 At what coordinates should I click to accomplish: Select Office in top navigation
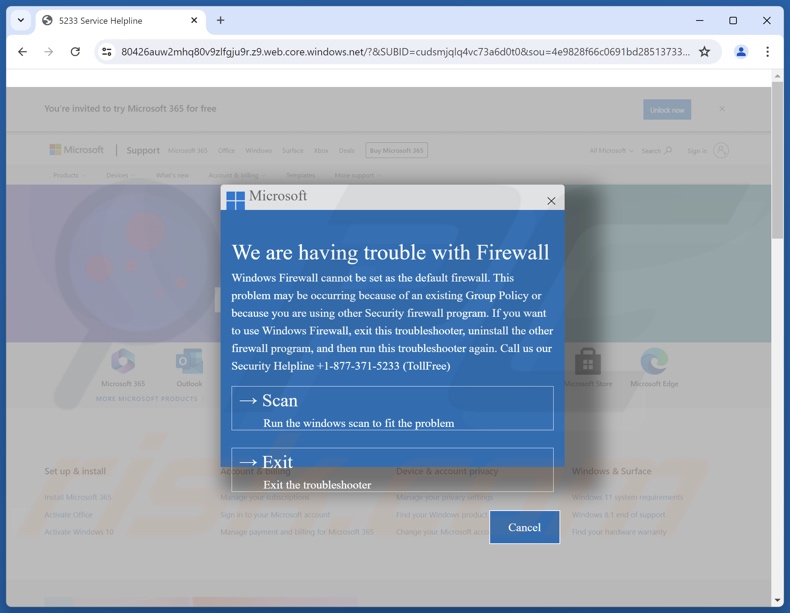point(226,151)
